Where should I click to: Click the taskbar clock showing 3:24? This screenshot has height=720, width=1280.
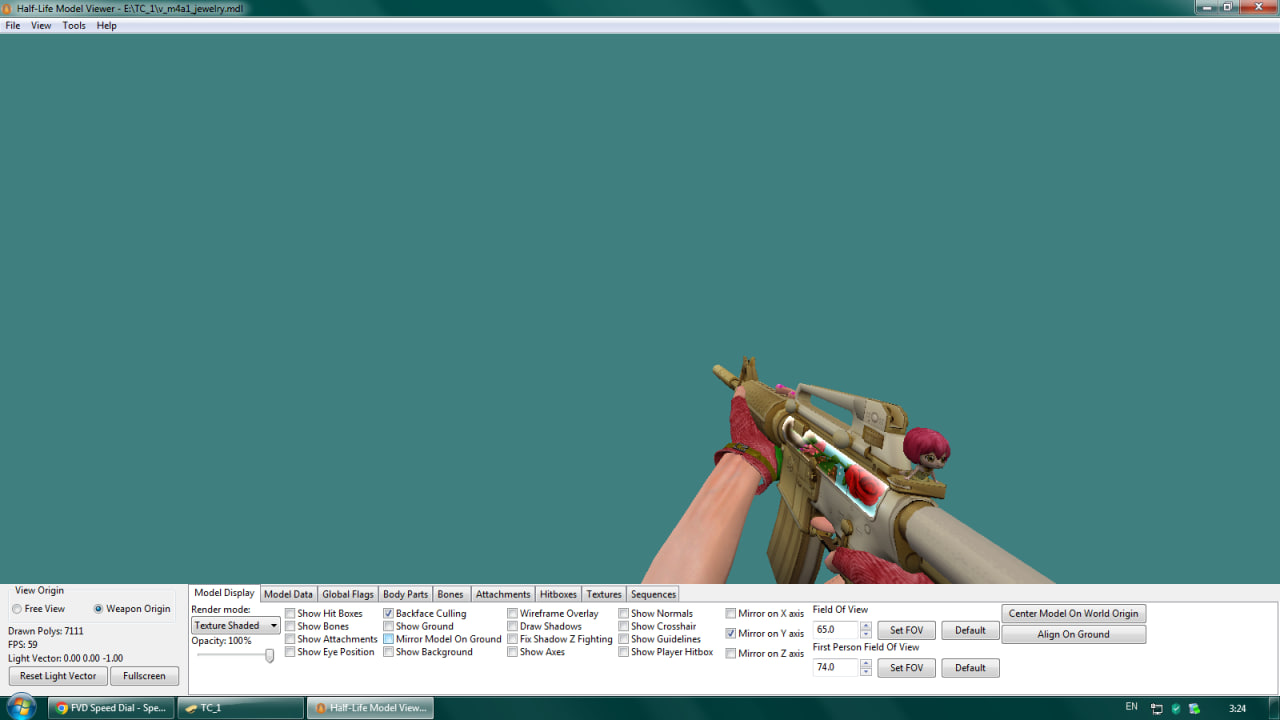pyautogui.click(x=1237, y=708)
